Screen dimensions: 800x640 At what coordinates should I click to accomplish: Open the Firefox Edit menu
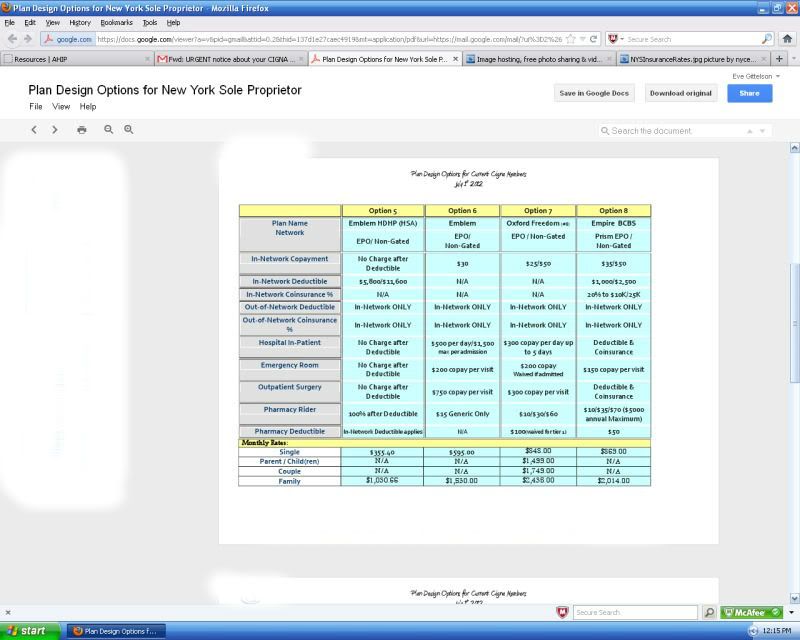click(x=30, y=22)
